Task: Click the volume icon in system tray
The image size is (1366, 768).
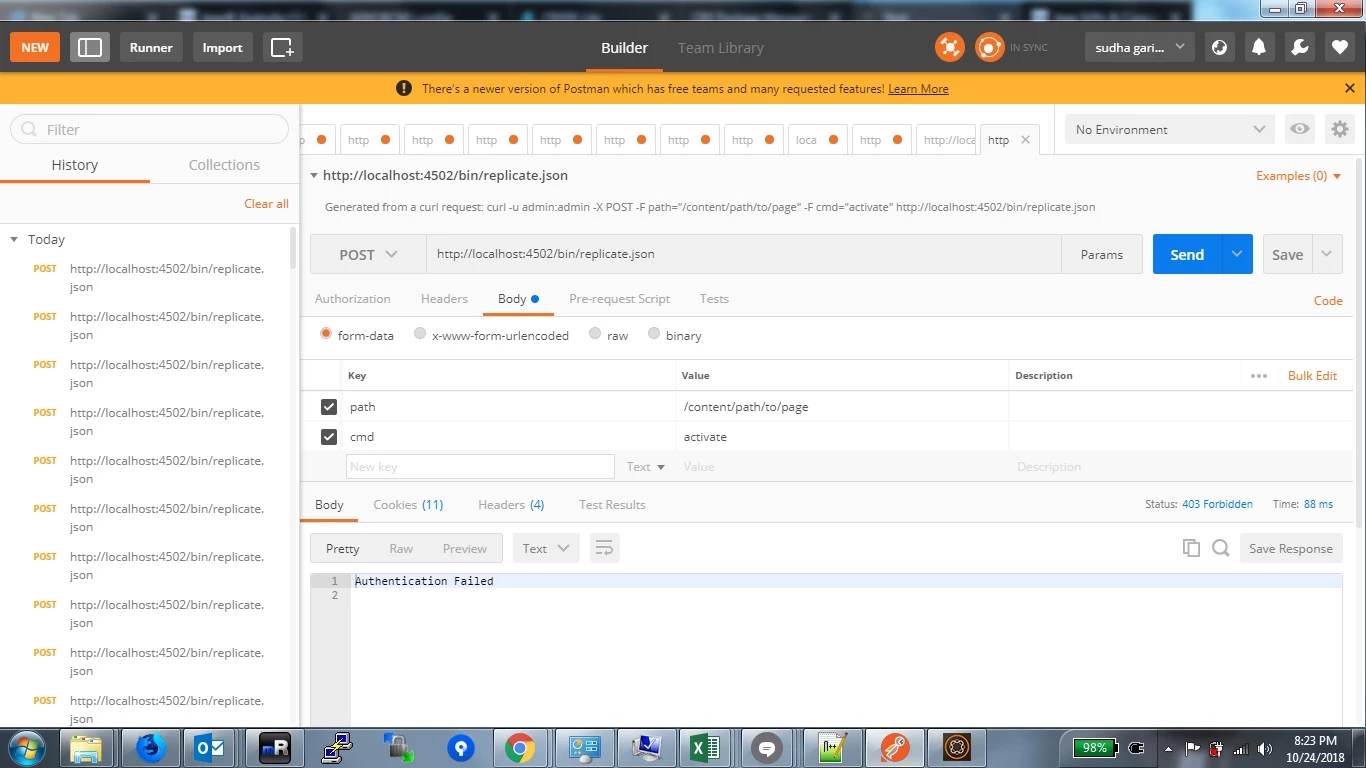Action: point(1264,748)
